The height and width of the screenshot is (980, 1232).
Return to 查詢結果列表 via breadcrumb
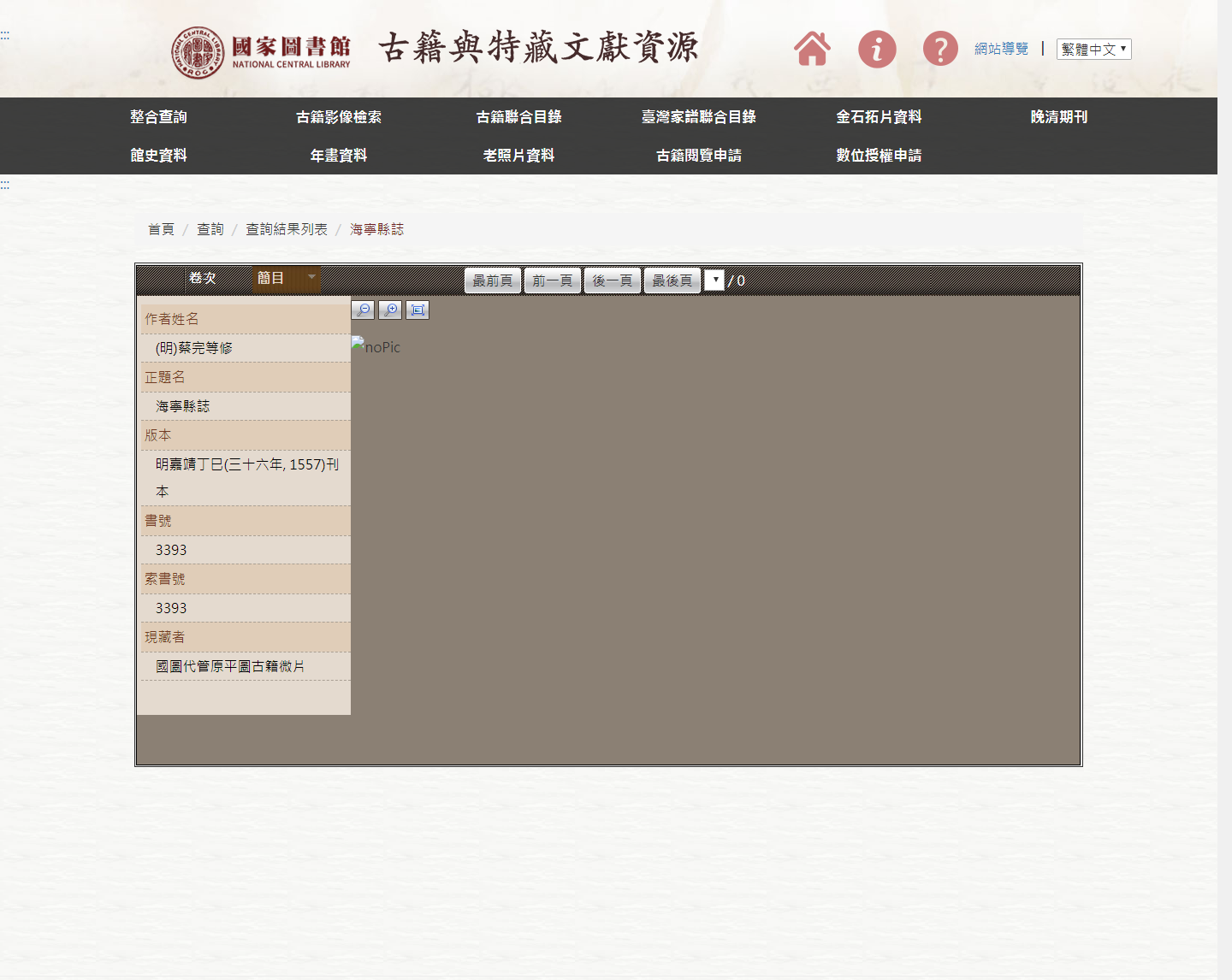point(287,229)
